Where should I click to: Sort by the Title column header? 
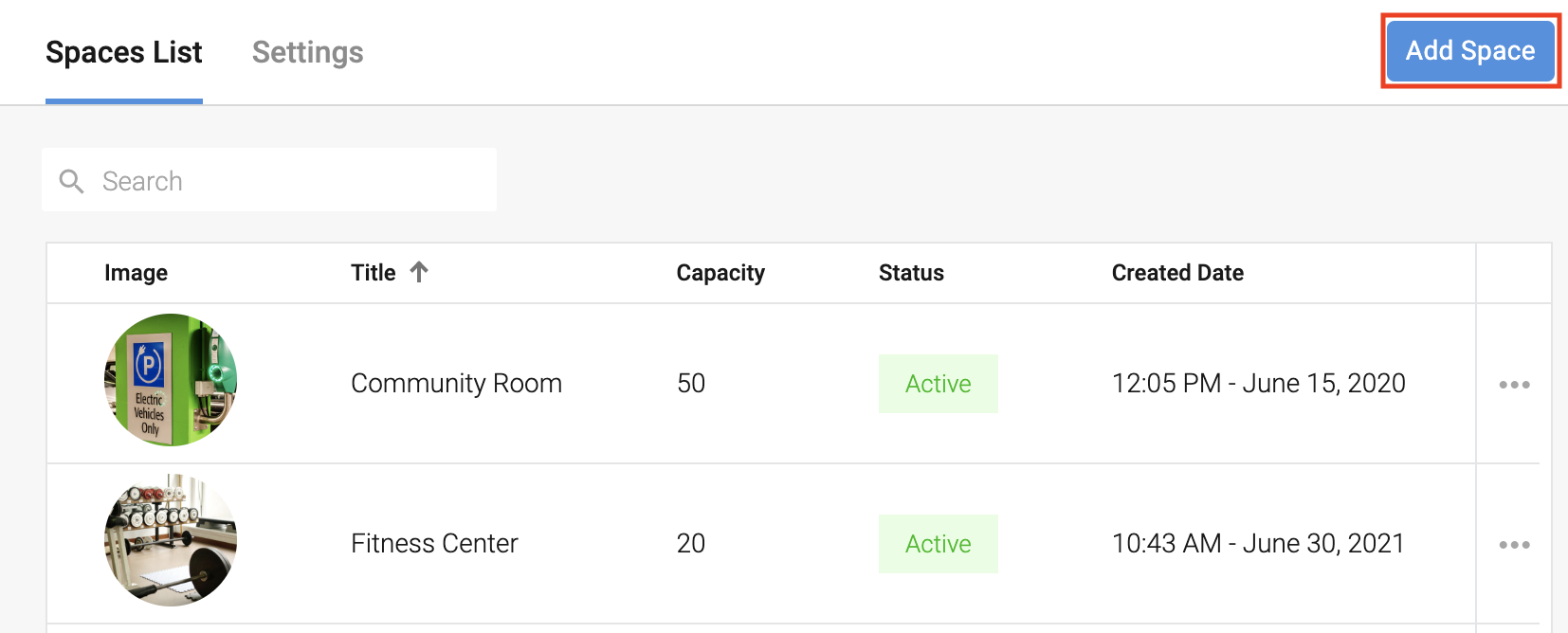(x=374, y=273)
